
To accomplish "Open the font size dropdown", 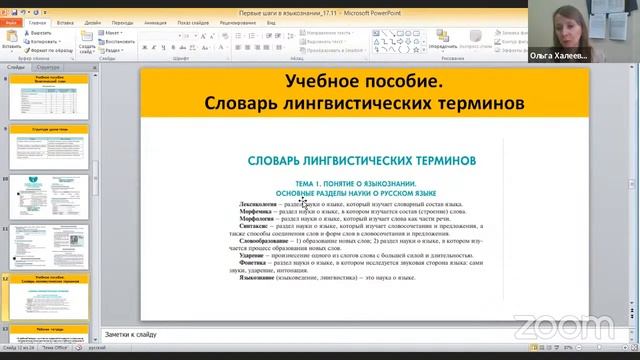I will 196,36.
